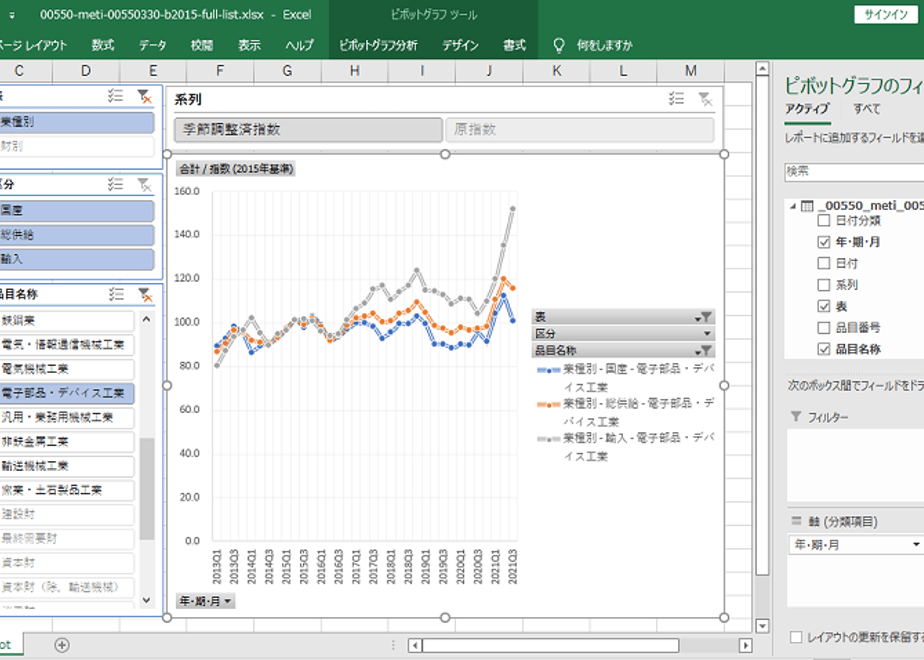Open 区分 legend field dropdown
The image size is (924, 660).
pos(706,334)
